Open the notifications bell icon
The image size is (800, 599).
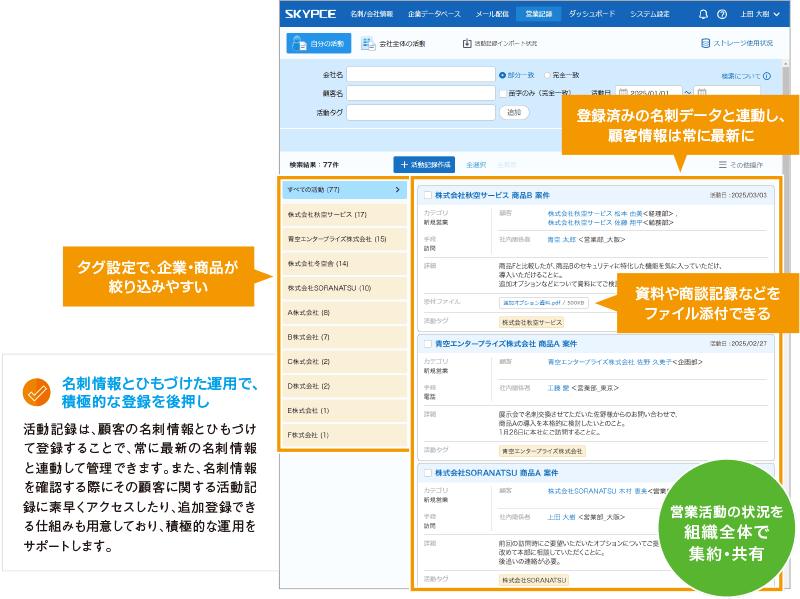pyautogui.click(x=703, y=14)
